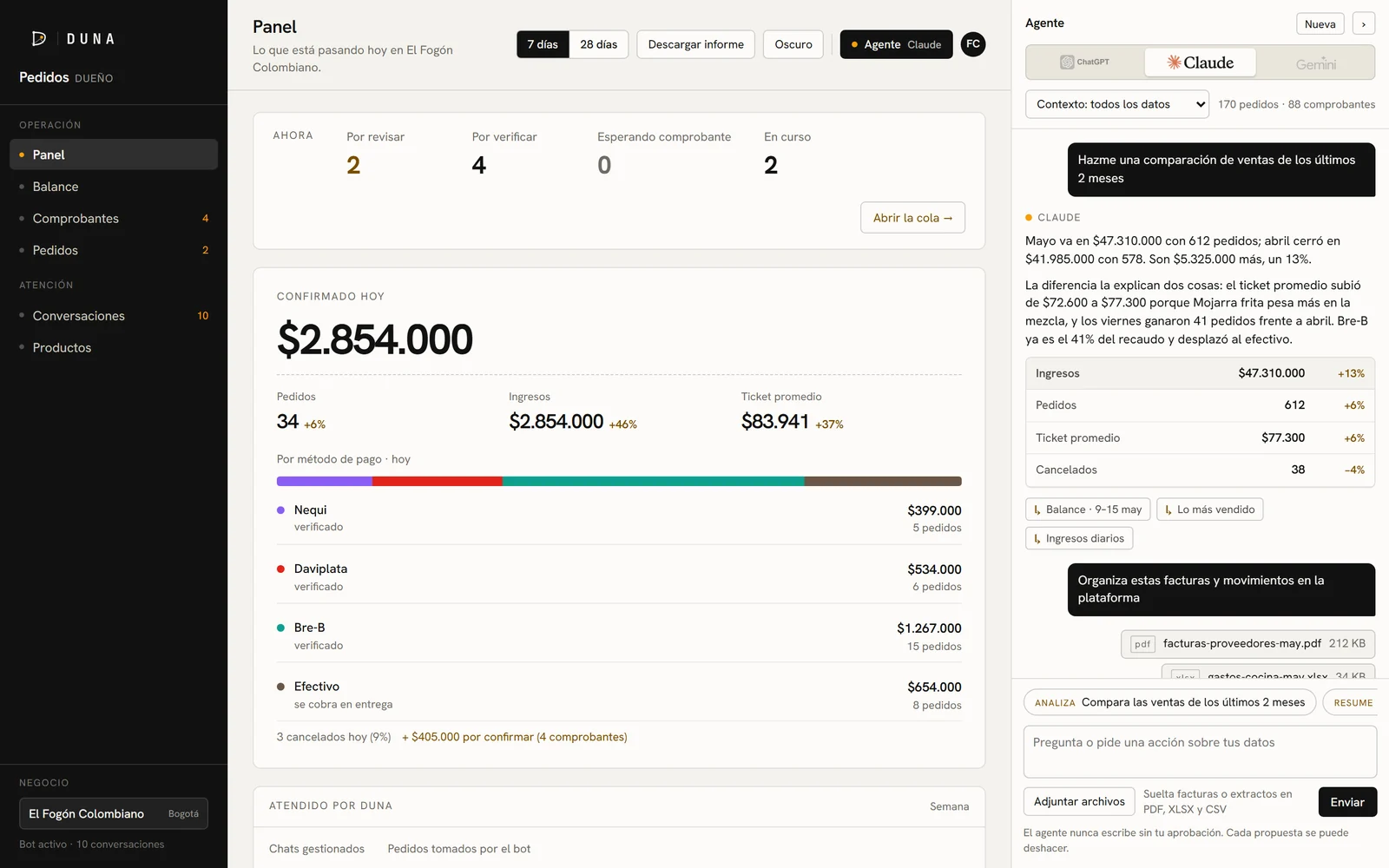
Task: Click the DUNA logo icon
Action: point(38,38)
